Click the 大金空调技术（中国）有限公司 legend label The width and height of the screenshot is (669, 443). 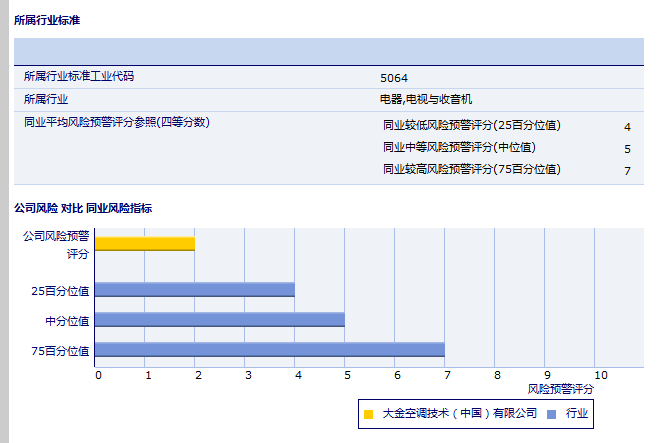(x=459, y=414)
